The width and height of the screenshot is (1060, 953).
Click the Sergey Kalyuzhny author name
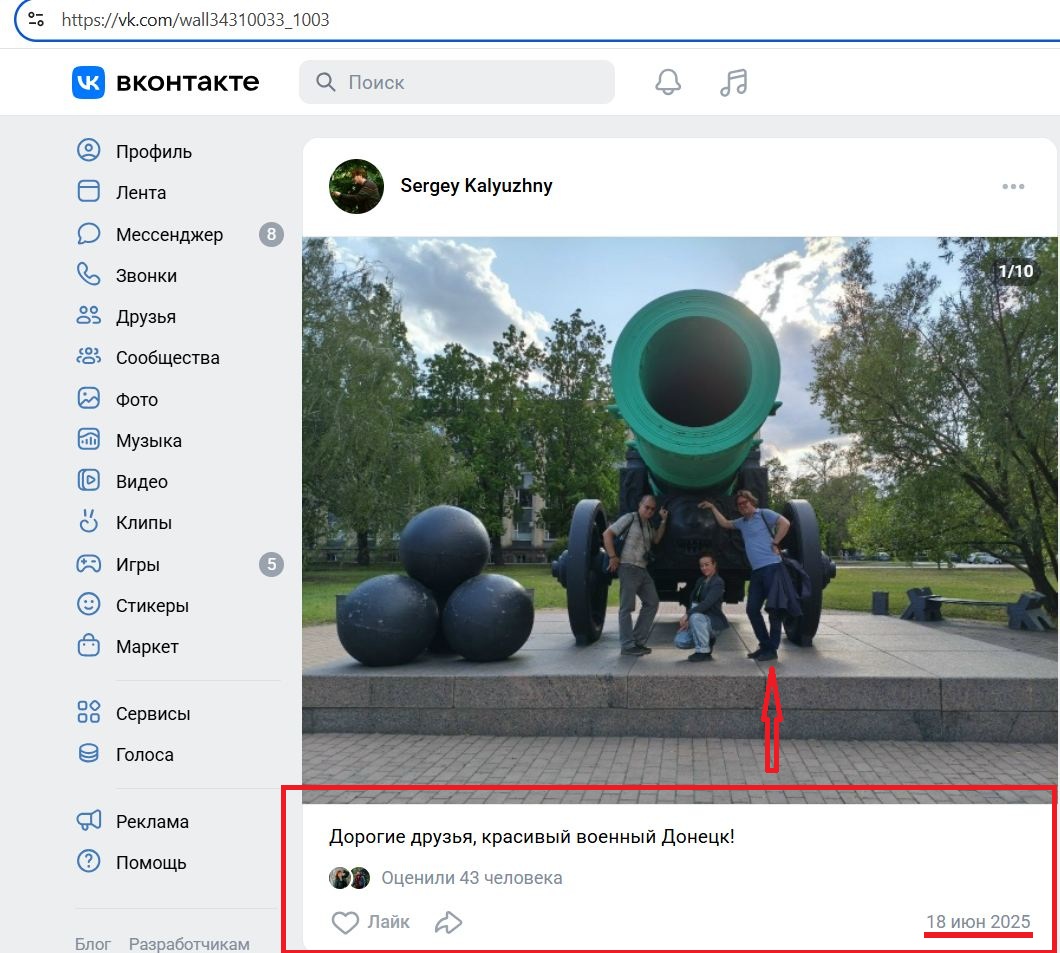pyautogui.click(x=476, y=185)
